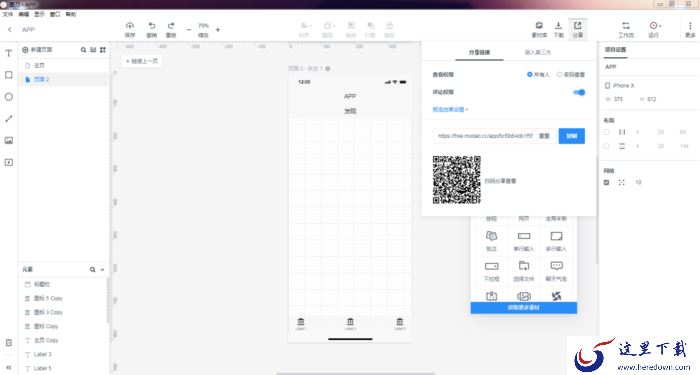This screenshot has width=700, height=375.
Task: Select the annotation note component icon
Action: pos(491,236)
